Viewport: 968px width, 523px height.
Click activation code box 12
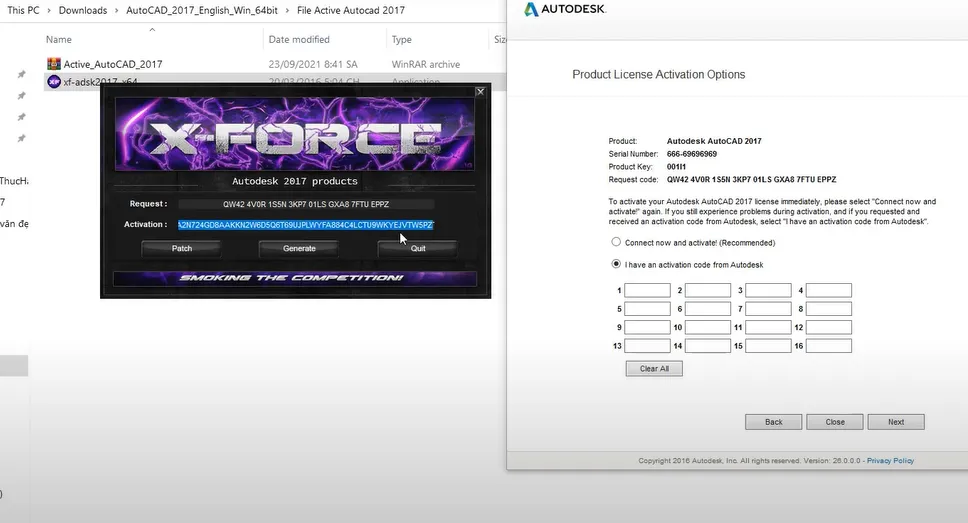point(828,327)
